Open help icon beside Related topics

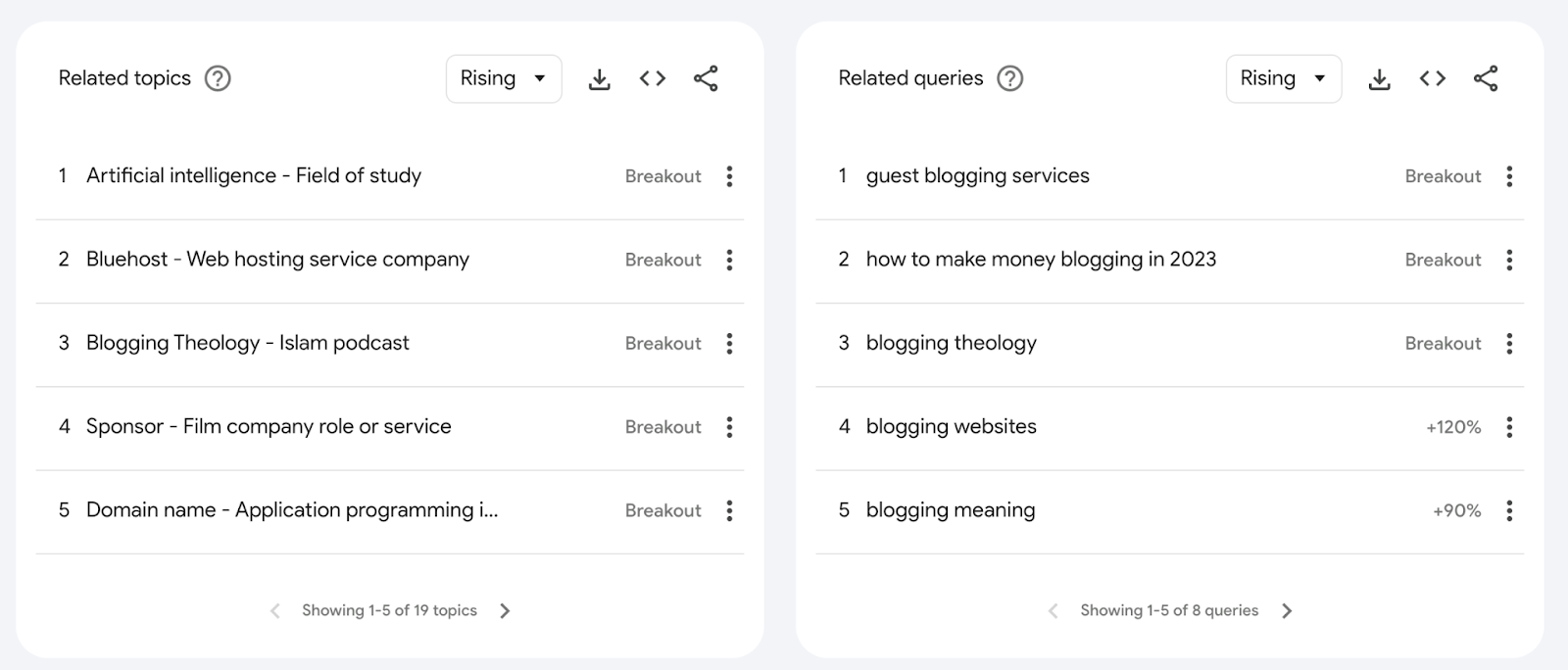(218, 78)
